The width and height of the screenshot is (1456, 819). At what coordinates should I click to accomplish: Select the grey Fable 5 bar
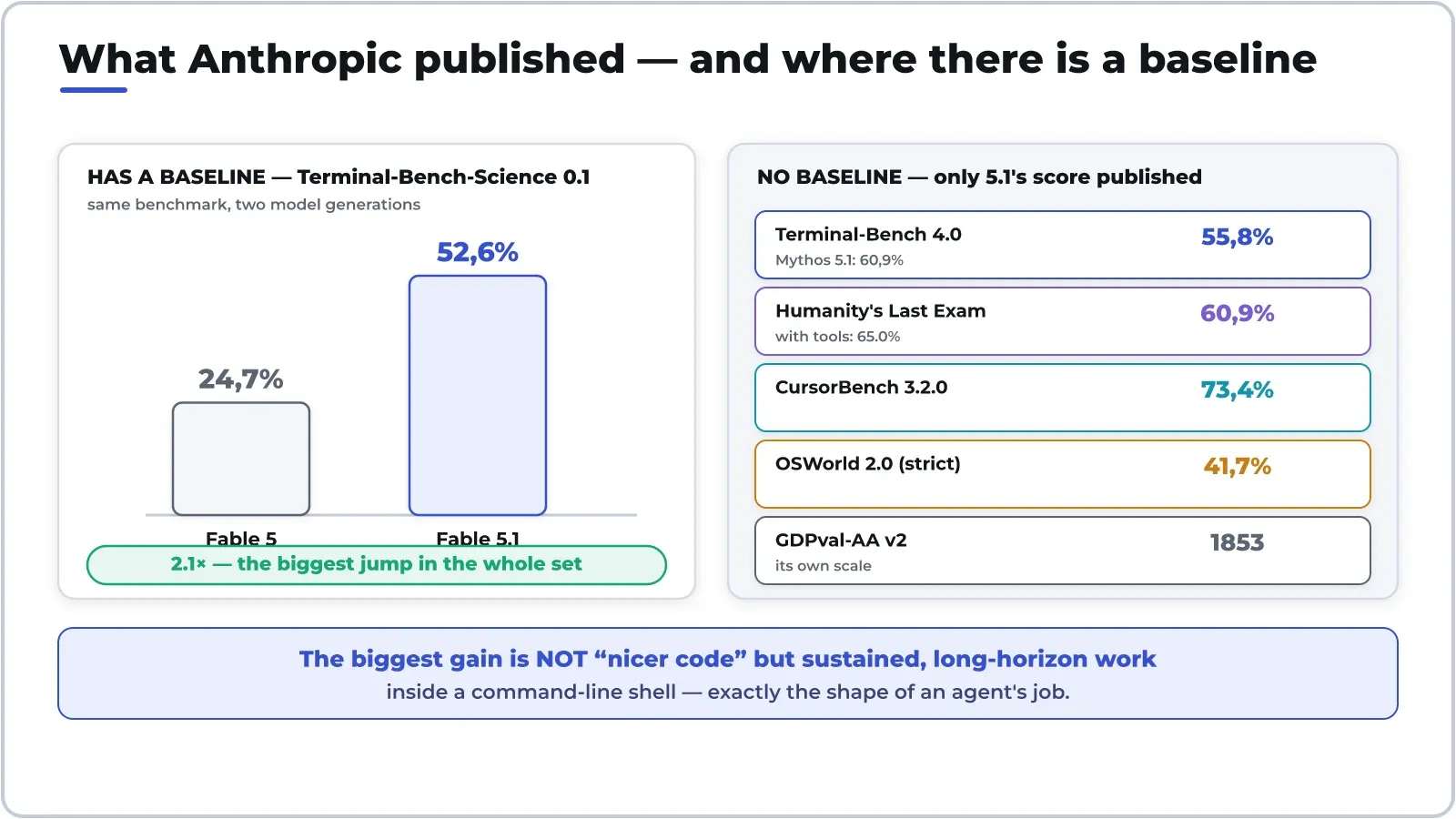pos(241,459)
